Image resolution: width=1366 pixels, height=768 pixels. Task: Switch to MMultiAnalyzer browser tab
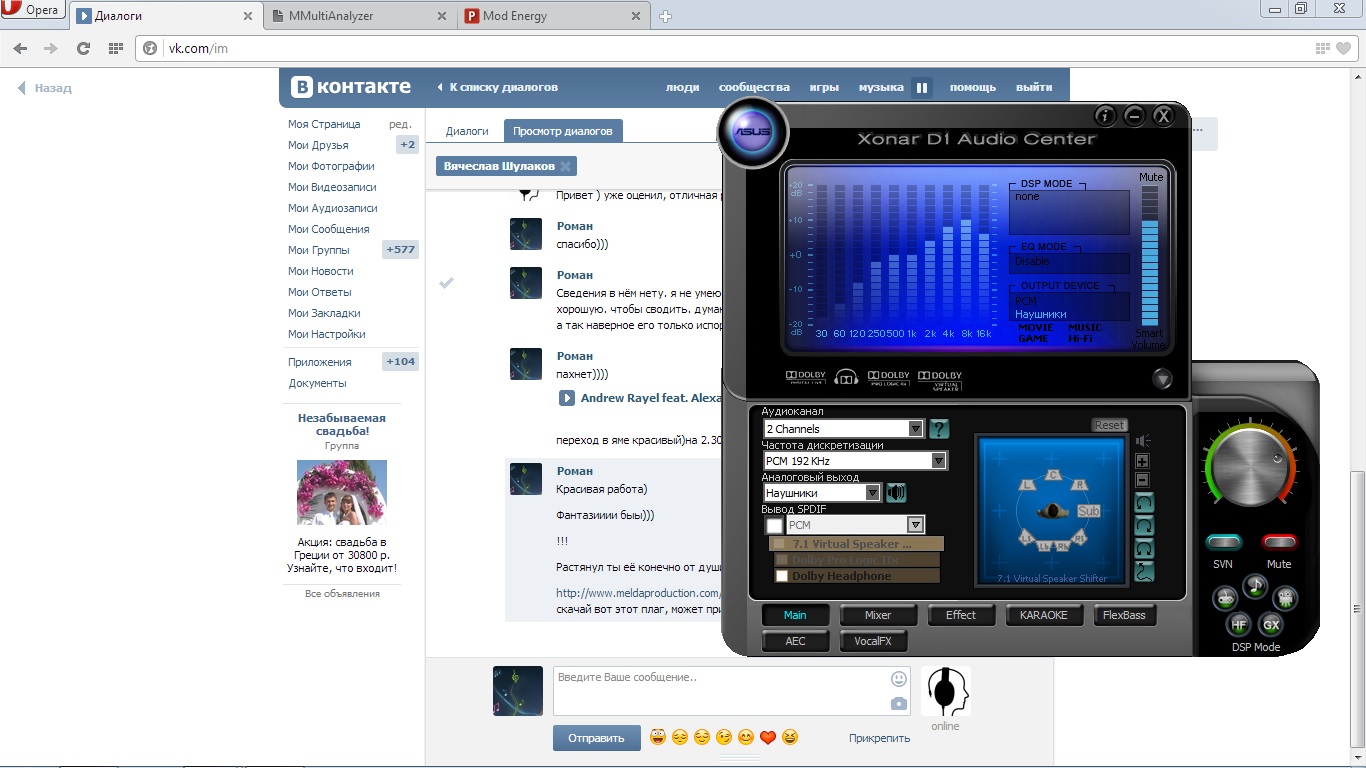pos(360,16)
